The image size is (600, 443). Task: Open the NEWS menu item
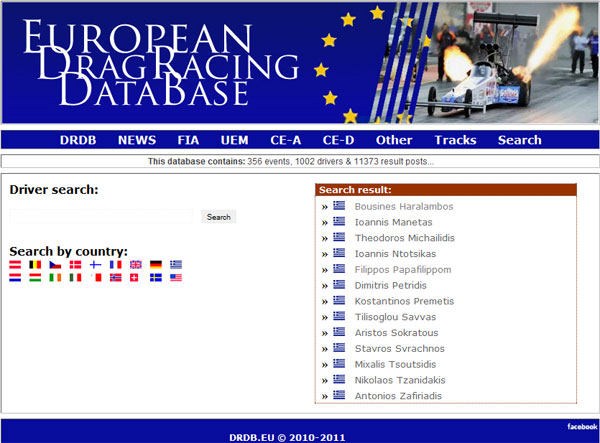(x=137, y=140)
